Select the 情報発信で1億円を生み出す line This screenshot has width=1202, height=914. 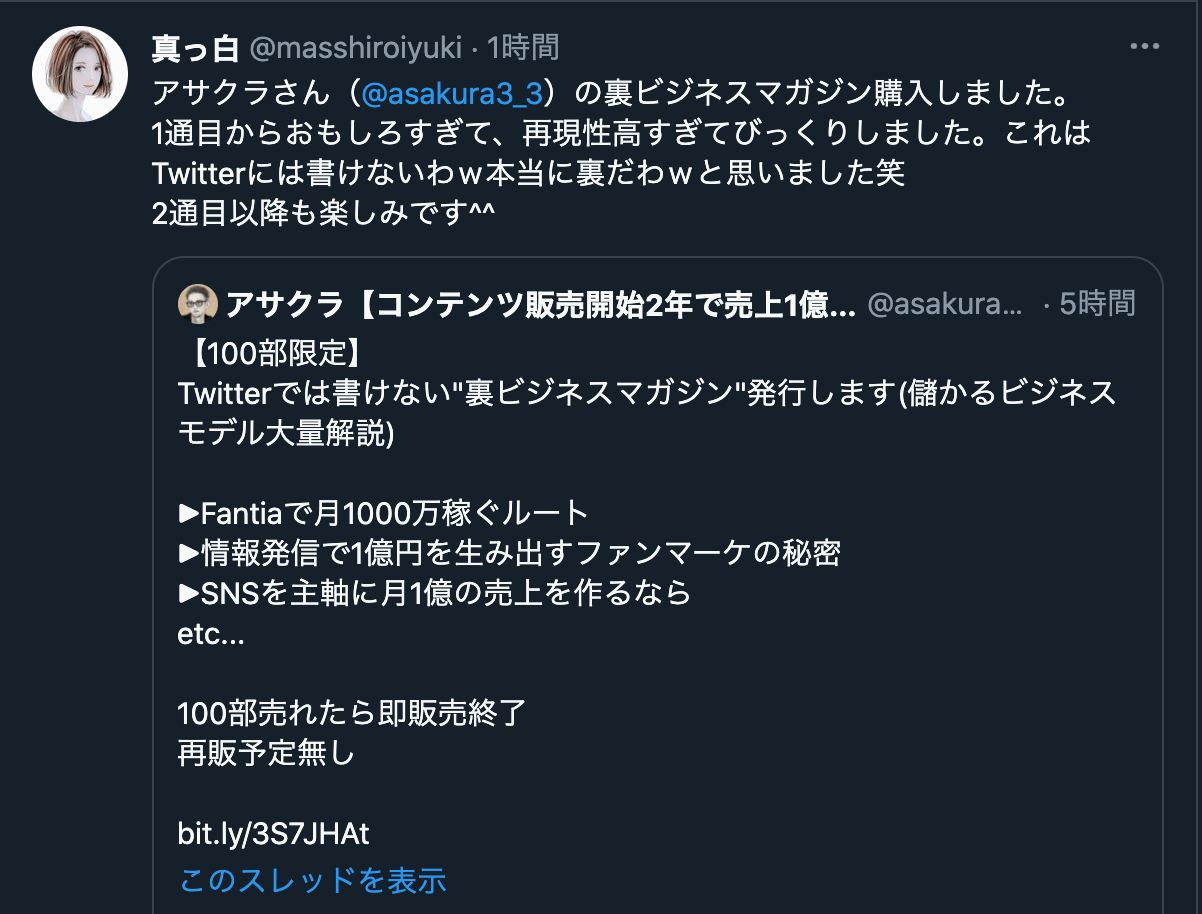coord(509,553)
